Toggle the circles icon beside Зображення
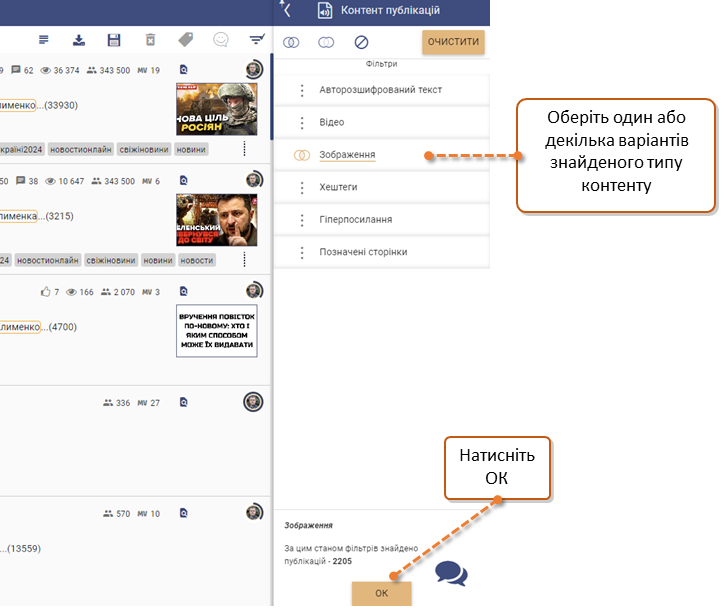727x608 pixels. pyautogui.click(x=302, y=155)
